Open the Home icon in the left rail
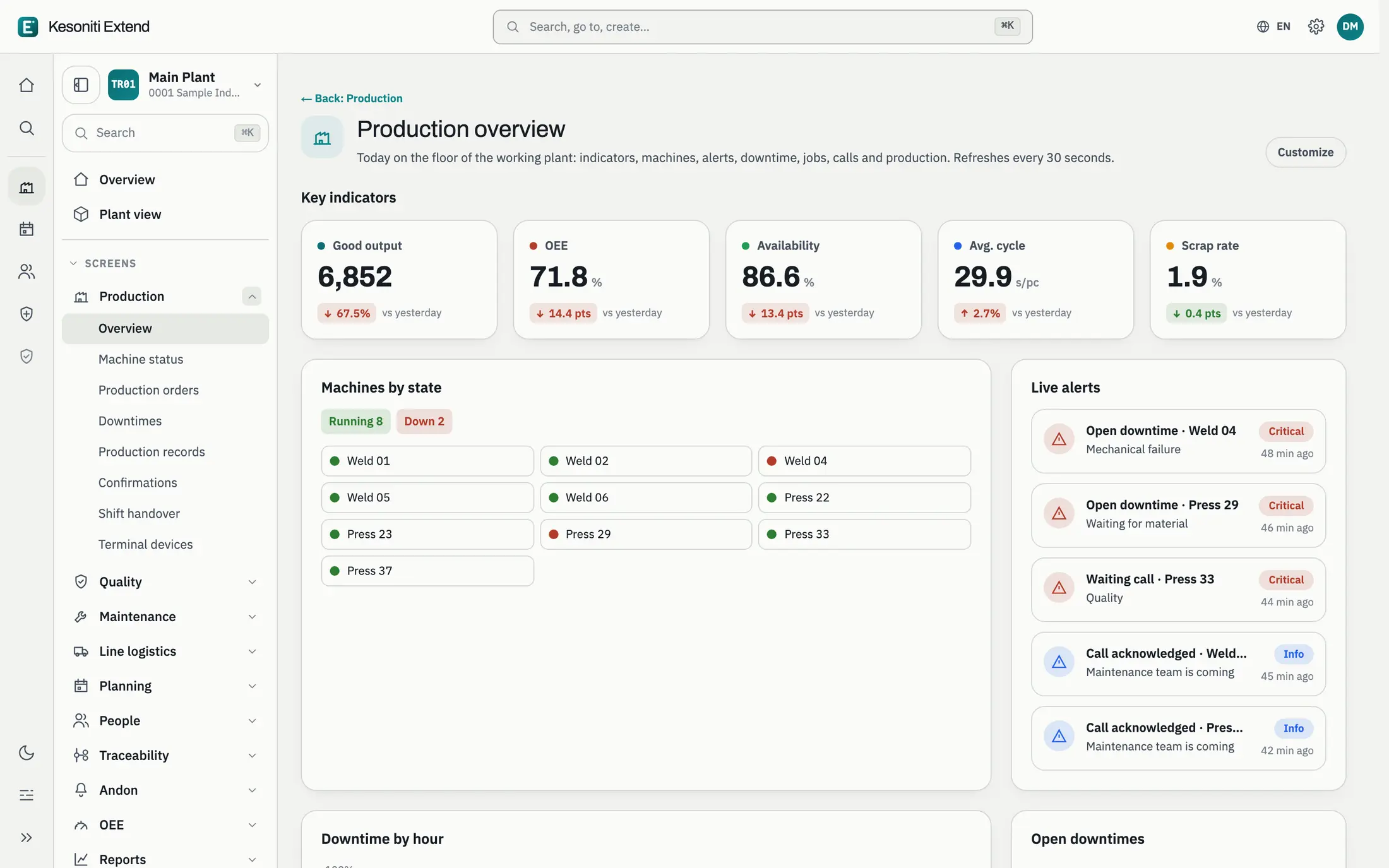 pos(27,85)
